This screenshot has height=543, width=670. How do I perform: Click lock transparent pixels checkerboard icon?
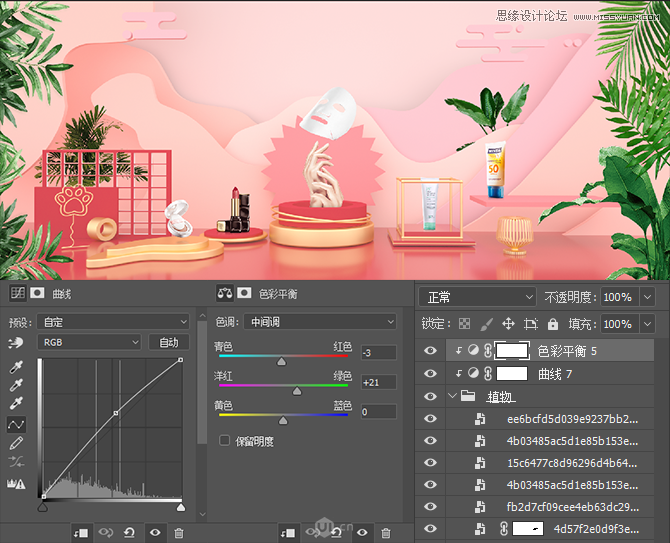[x=464, y=324]
